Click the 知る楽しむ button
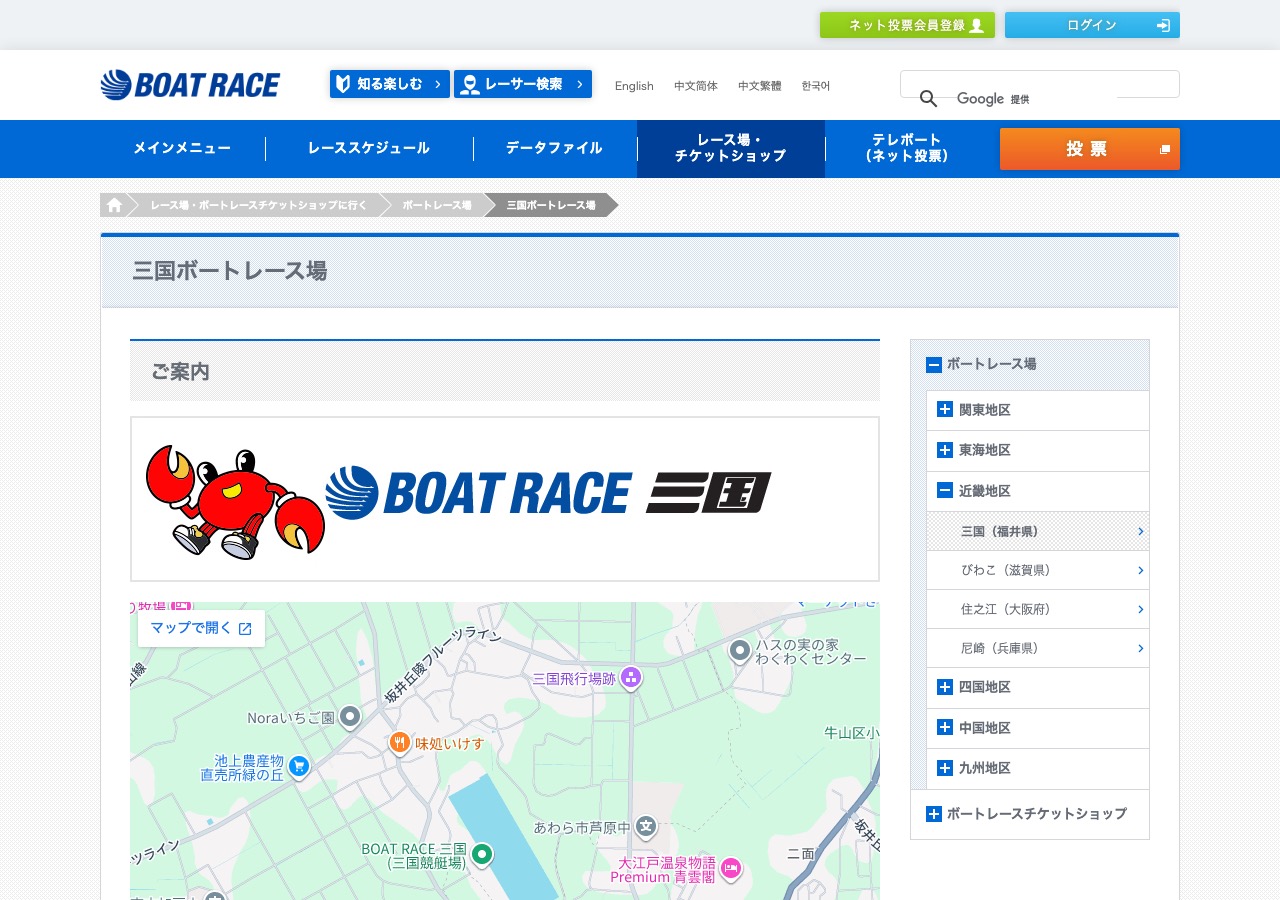1280x900 pixels. tap(390, 84)
